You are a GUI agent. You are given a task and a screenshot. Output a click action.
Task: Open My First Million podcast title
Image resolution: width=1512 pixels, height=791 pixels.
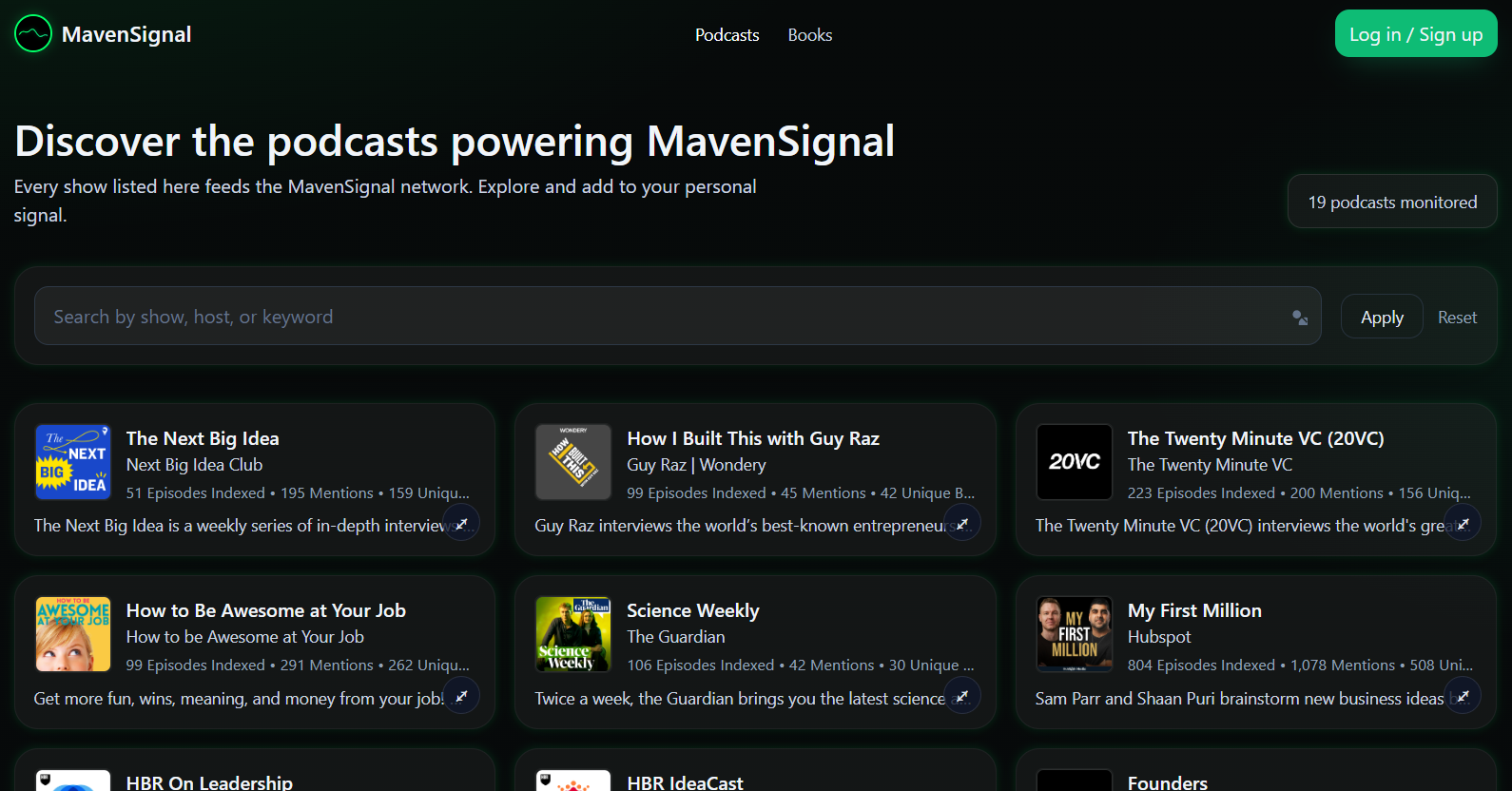[1194, 610]
